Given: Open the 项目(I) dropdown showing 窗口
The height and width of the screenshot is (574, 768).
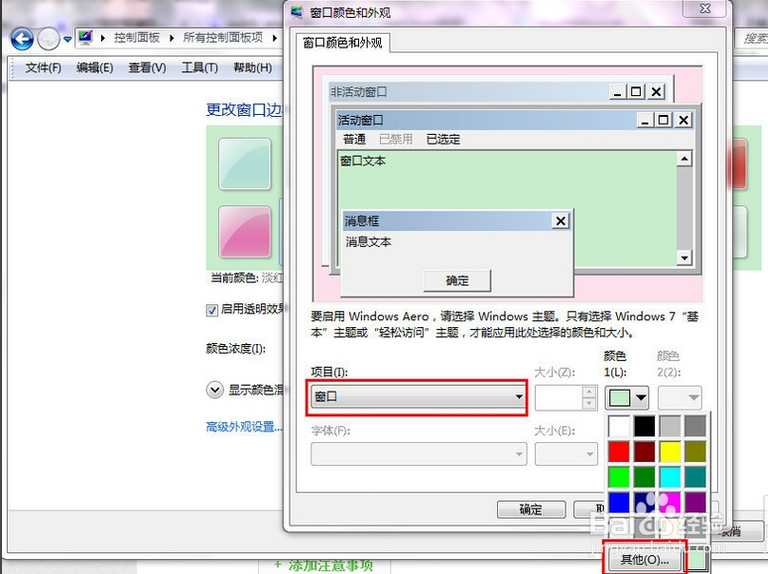Looking at the screenshot, I should point(417,397).
